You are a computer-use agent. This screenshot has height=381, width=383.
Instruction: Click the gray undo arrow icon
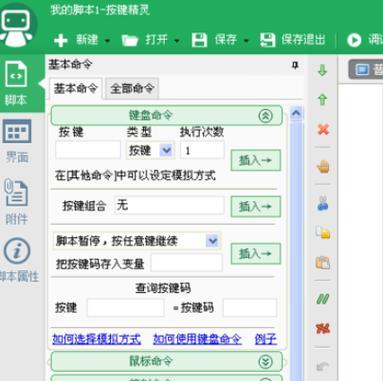coord(322,367)
